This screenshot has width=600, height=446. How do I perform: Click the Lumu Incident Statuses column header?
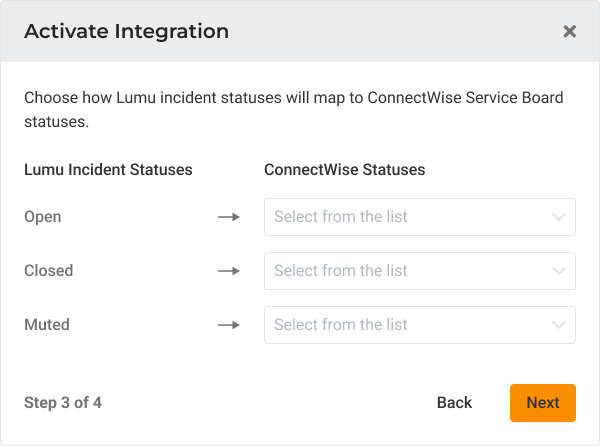point(108,170)
